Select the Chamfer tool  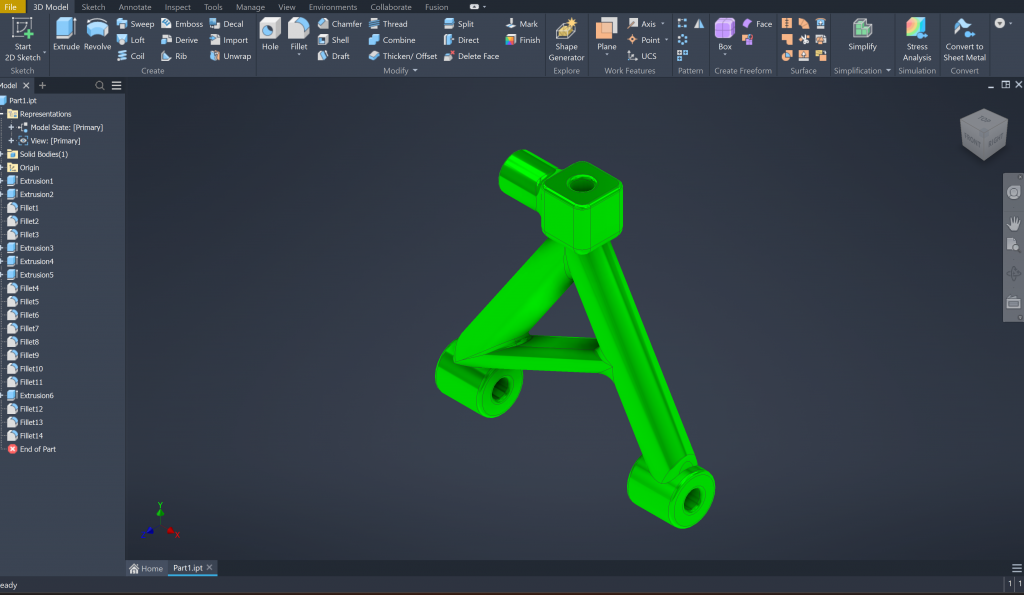(339, 24)
